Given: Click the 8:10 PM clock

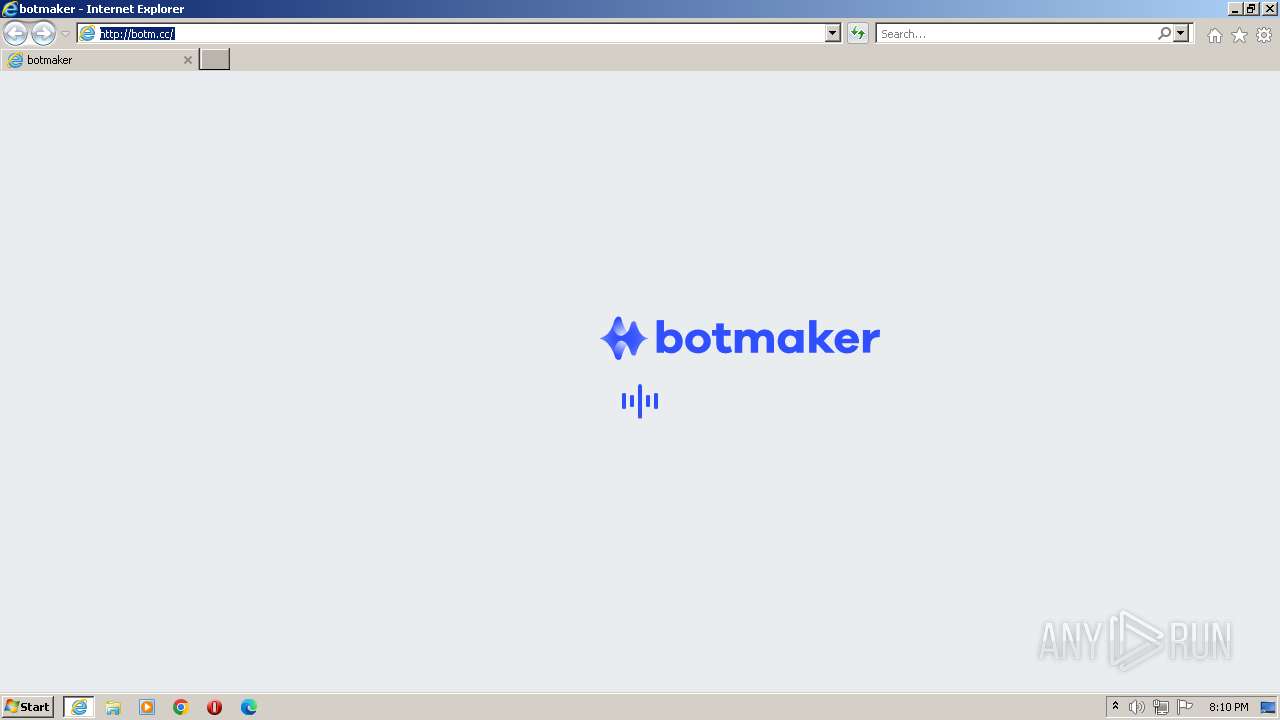Looking at the screenshot, I should [1228, 707].
